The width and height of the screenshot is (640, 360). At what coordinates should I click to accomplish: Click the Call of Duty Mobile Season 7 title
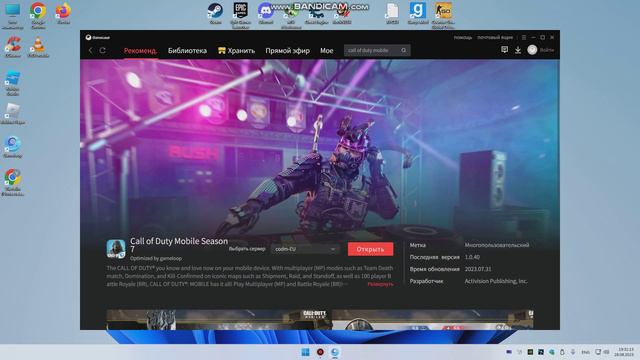179,245
